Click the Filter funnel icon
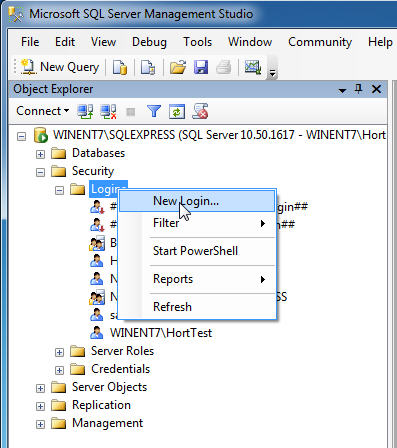 click(154, 111)
